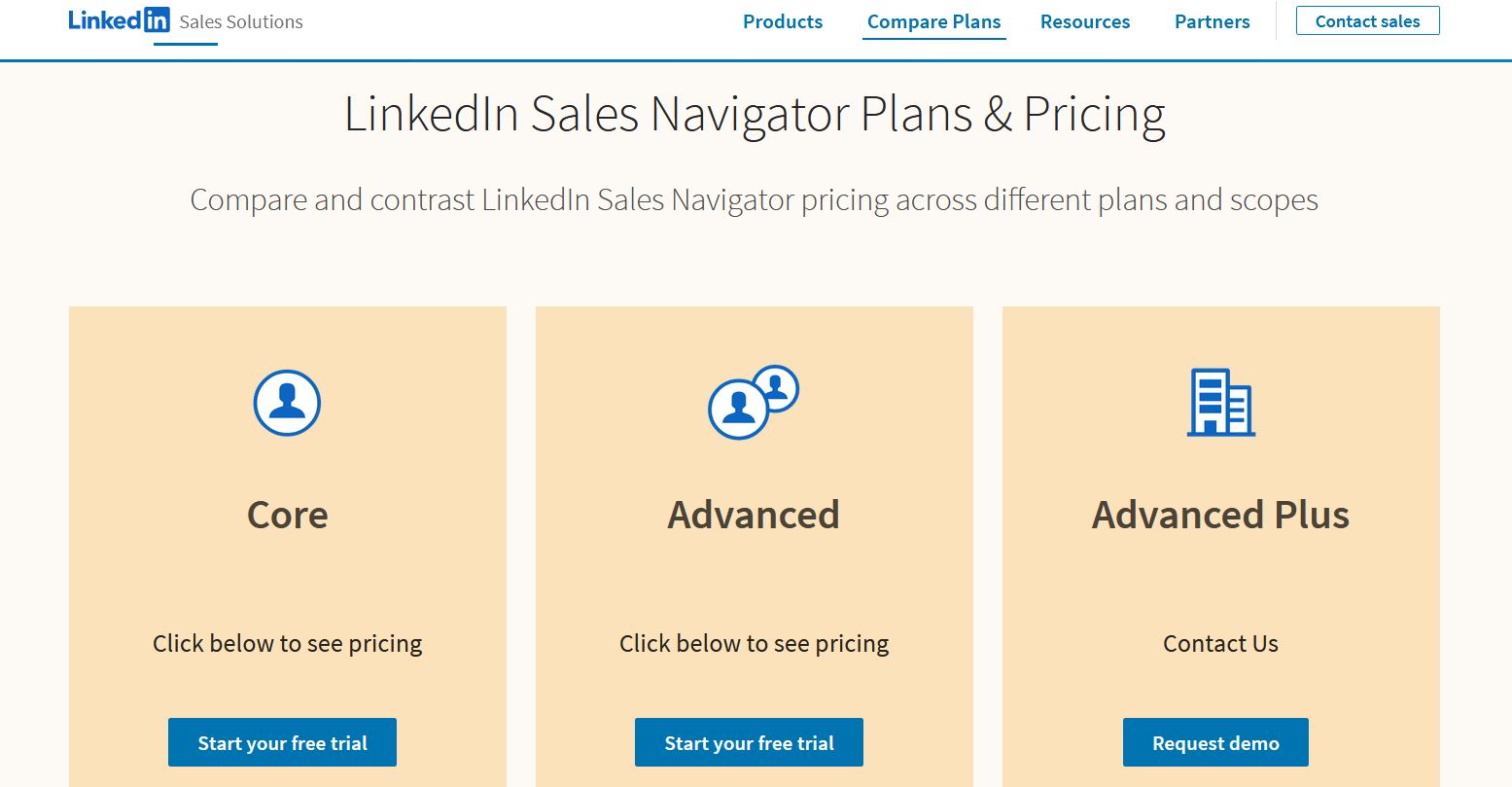Click Advanced's "Click below to see pricing" text

pyautogui.click(x=754, y=643)
